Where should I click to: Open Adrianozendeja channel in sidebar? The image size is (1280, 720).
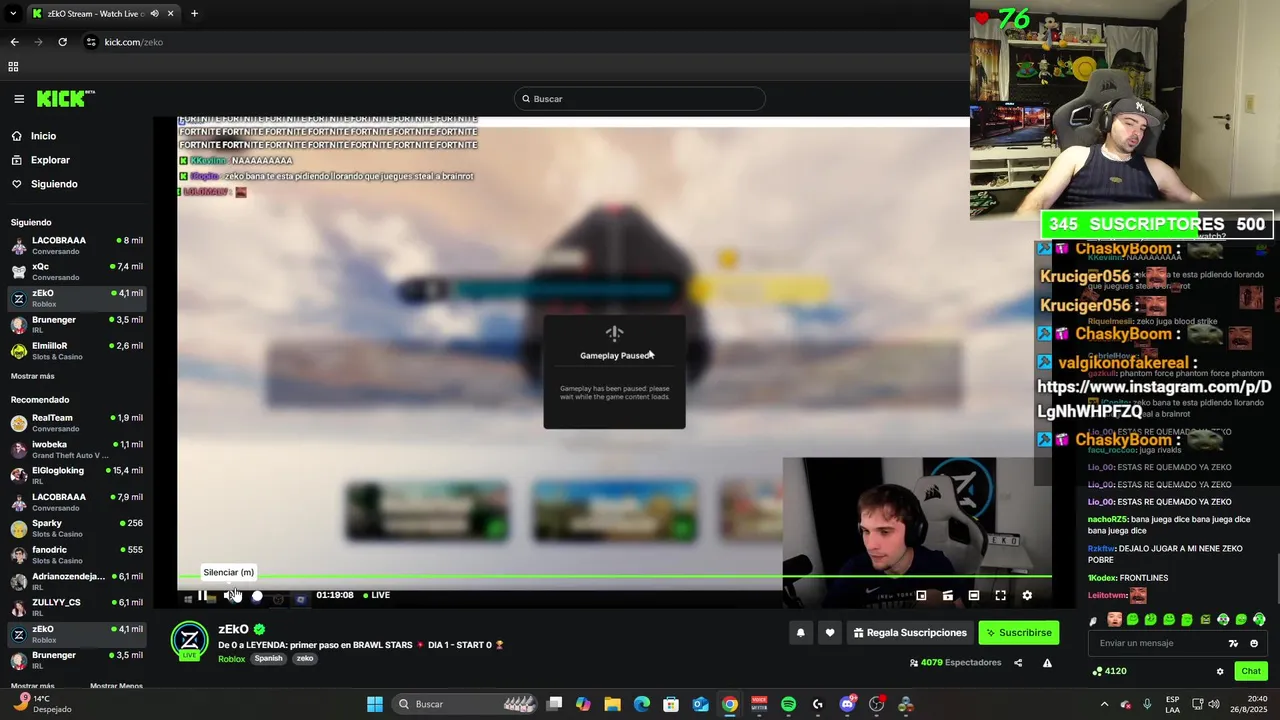click(x=78, y=581)
